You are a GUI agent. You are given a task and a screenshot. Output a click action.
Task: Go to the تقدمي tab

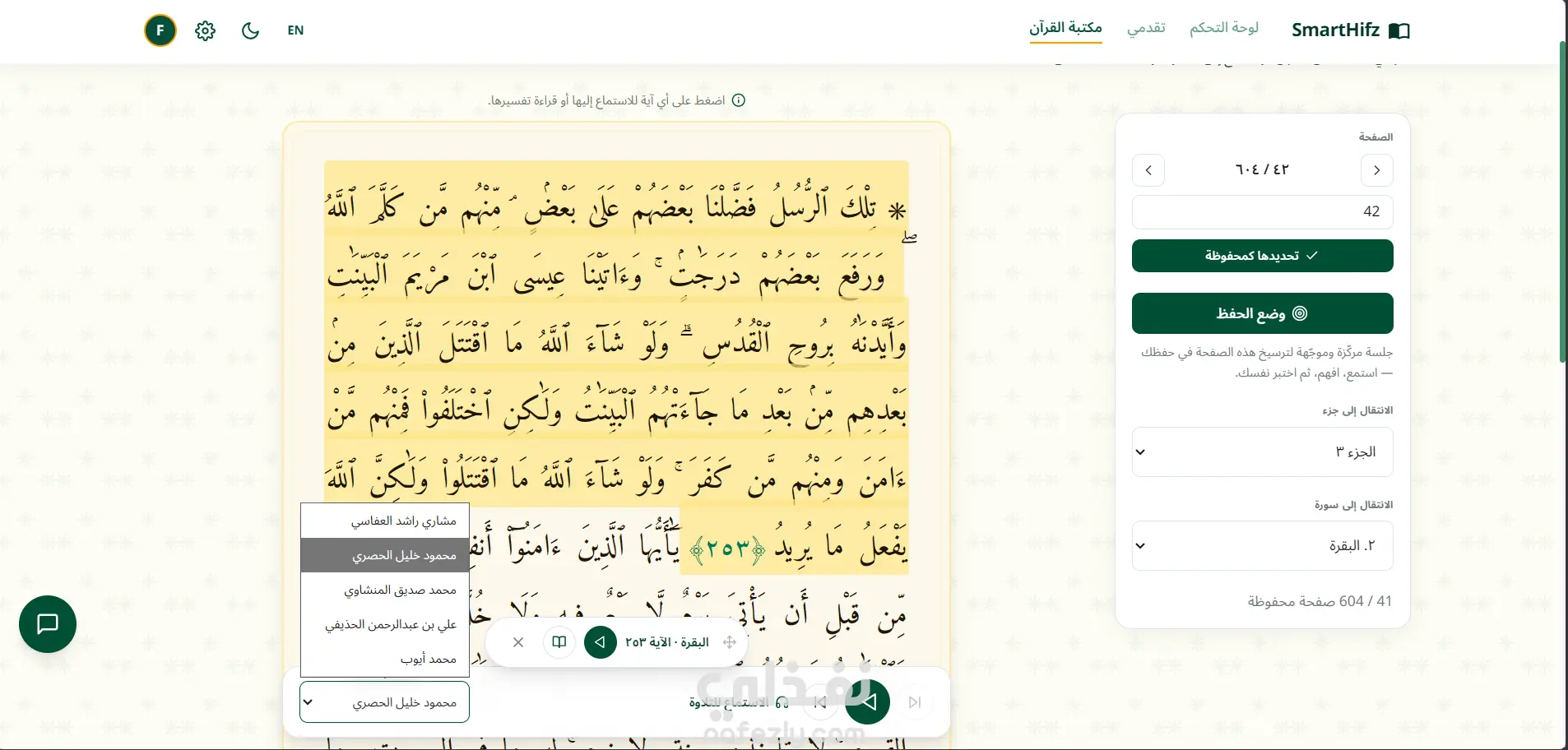click(1146, 28)
